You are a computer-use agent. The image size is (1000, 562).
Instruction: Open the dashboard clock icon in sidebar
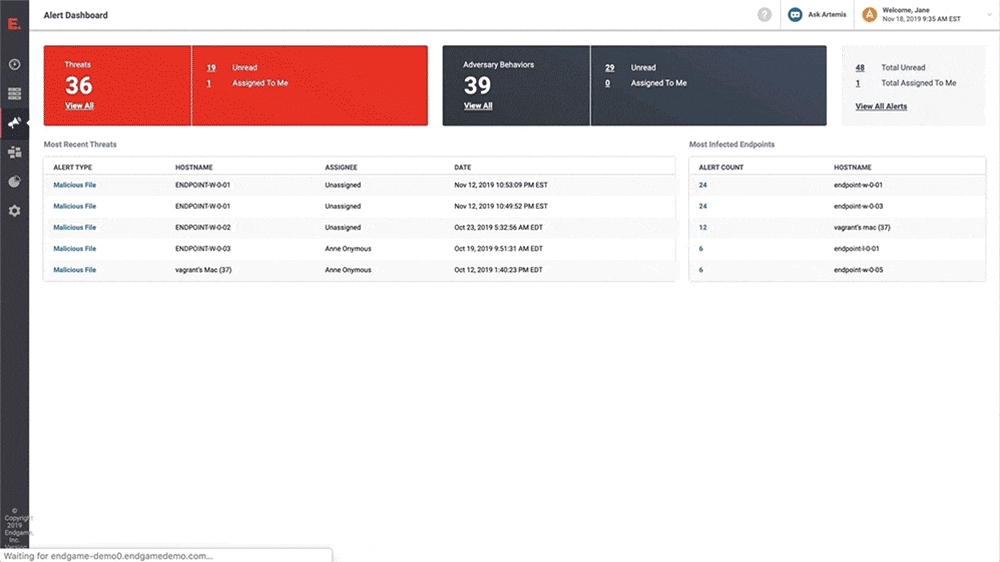(x=14, y=64)
